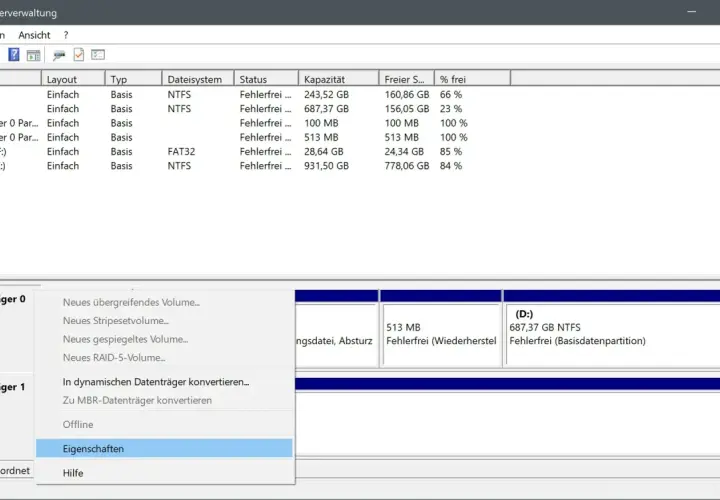Select Neues übergreifendes Volume entry
Image resolution: width=720 pixels, height=500 pixels.
pos(164,303)
